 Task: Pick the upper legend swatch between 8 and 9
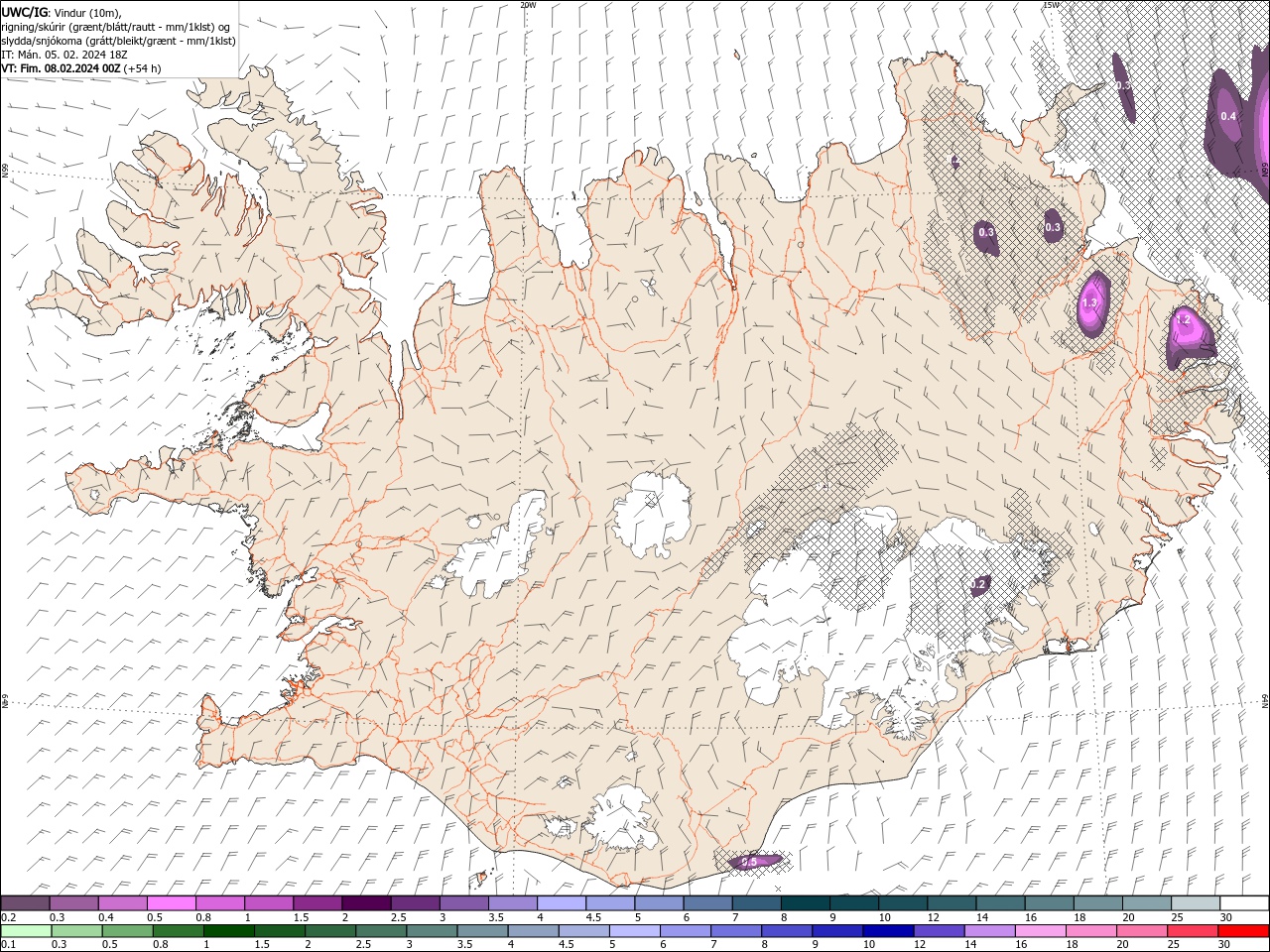click(x=805, y=902)
